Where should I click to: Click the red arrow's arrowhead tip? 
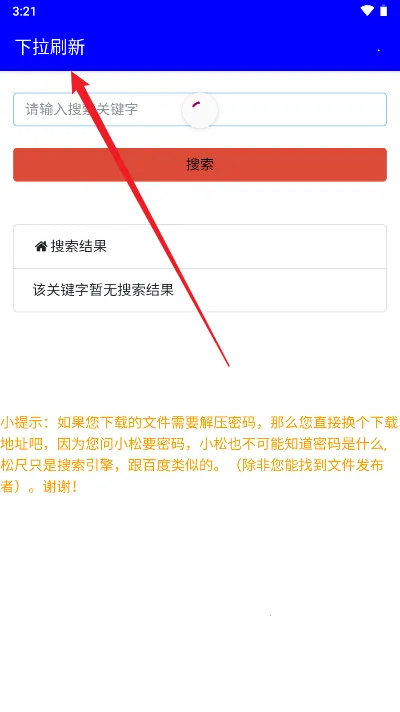tap(73, 72)
